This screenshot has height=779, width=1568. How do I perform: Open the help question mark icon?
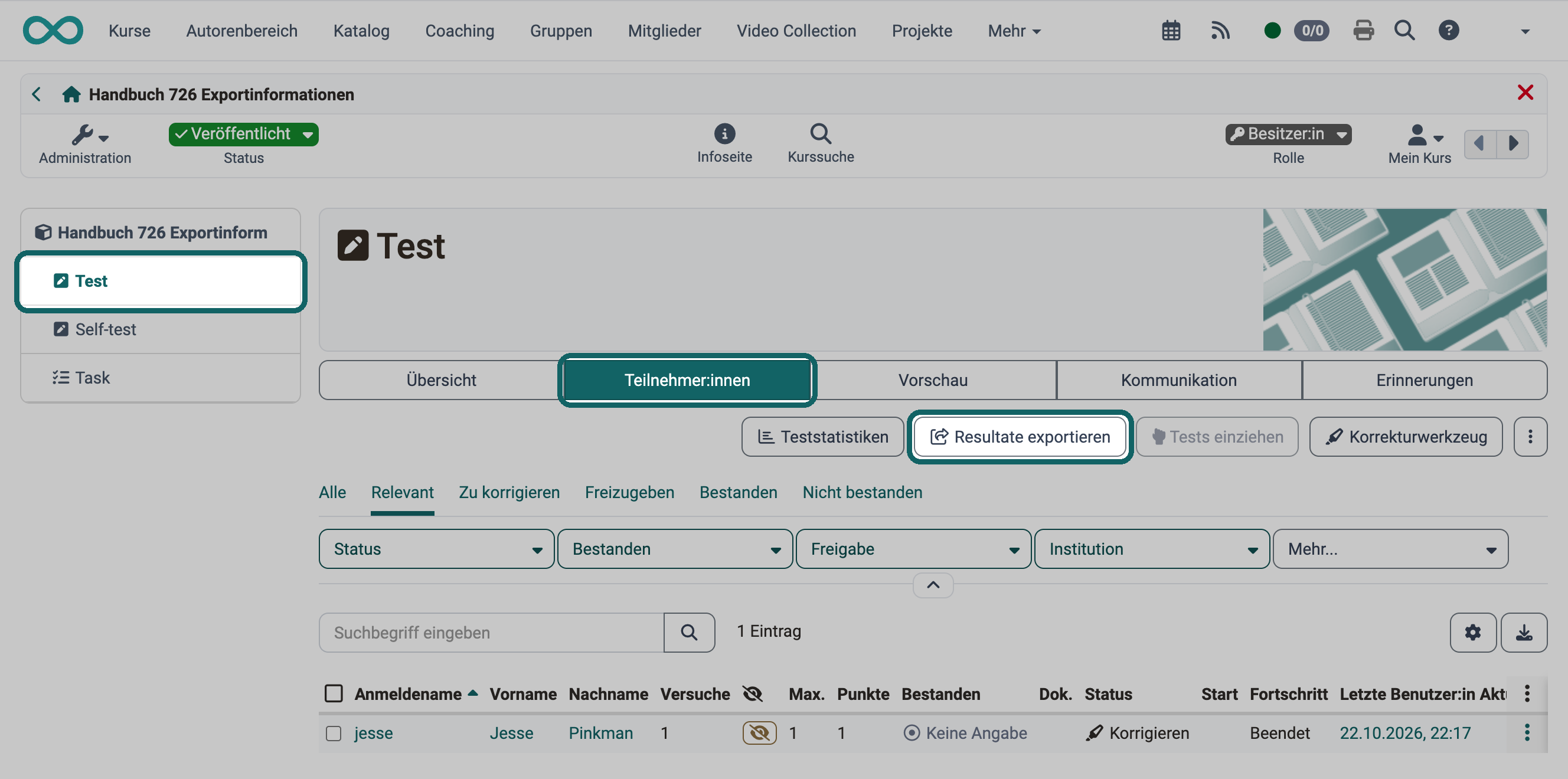click(x=1448, y=31)
